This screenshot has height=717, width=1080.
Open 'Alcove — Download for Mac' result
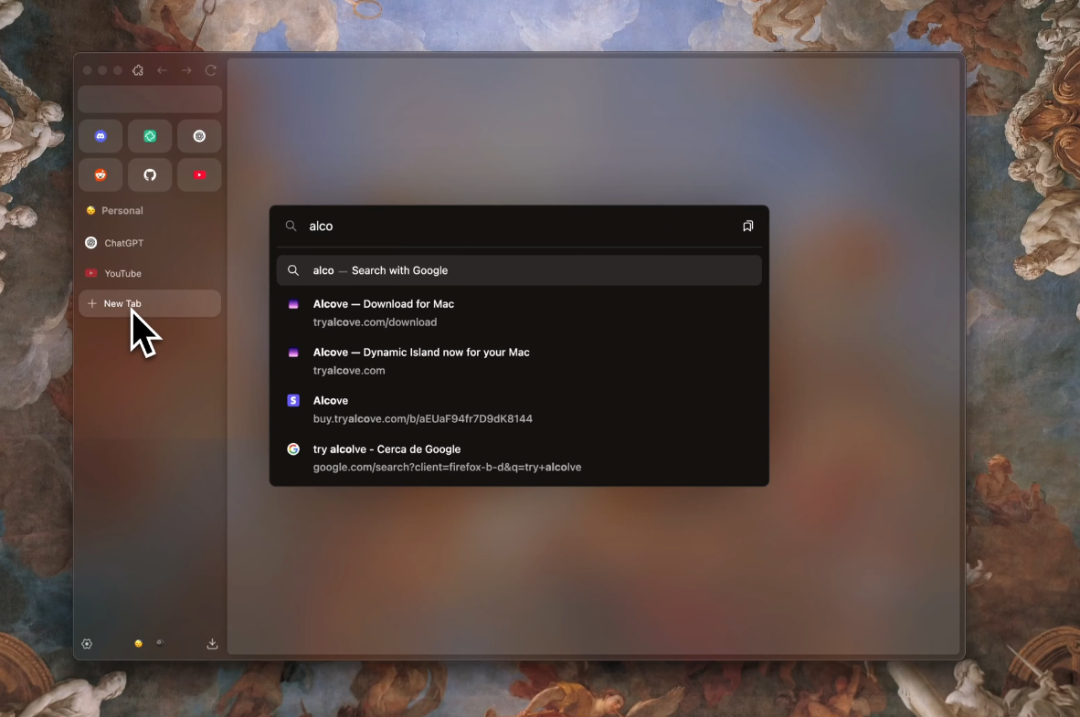pos(519,313)
